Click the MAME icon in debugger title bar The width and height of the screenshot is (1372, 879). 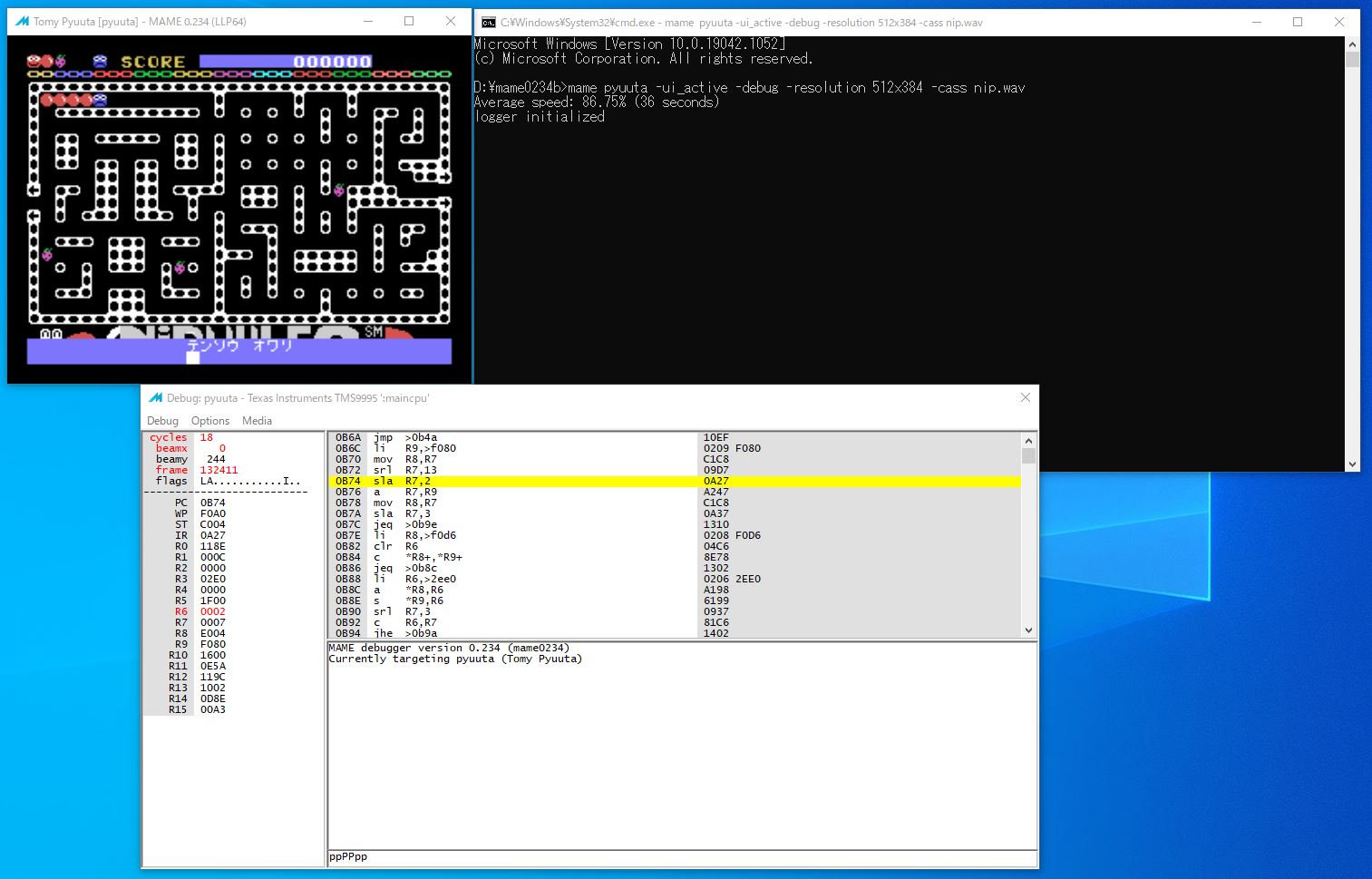(x=156, y=398)
